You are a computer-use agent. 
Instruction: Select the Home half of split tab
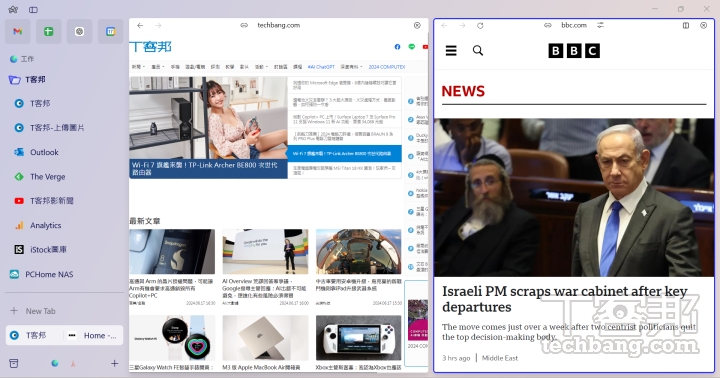tap(94, 335)
